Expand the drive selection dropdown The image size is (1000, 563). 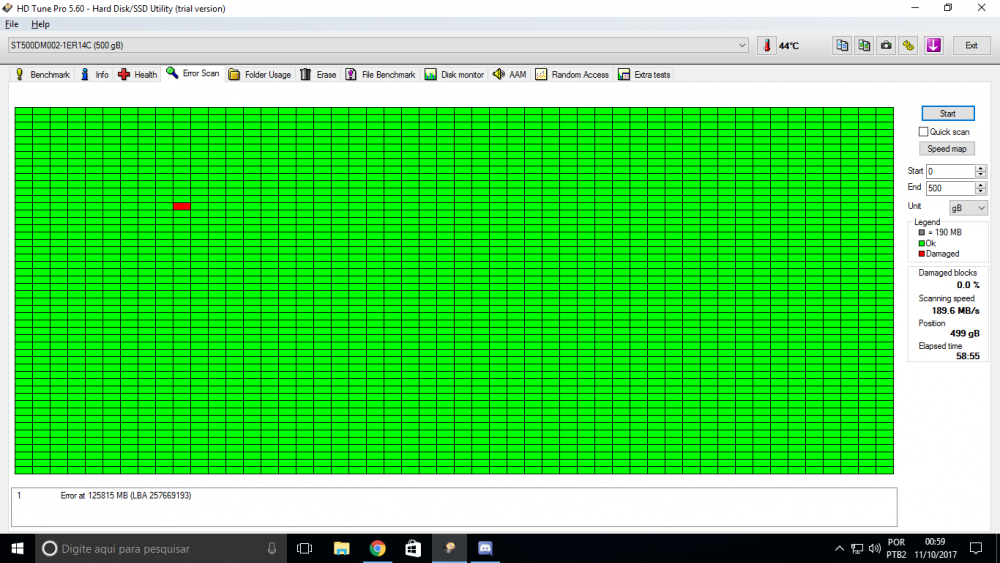coord(741,45)
